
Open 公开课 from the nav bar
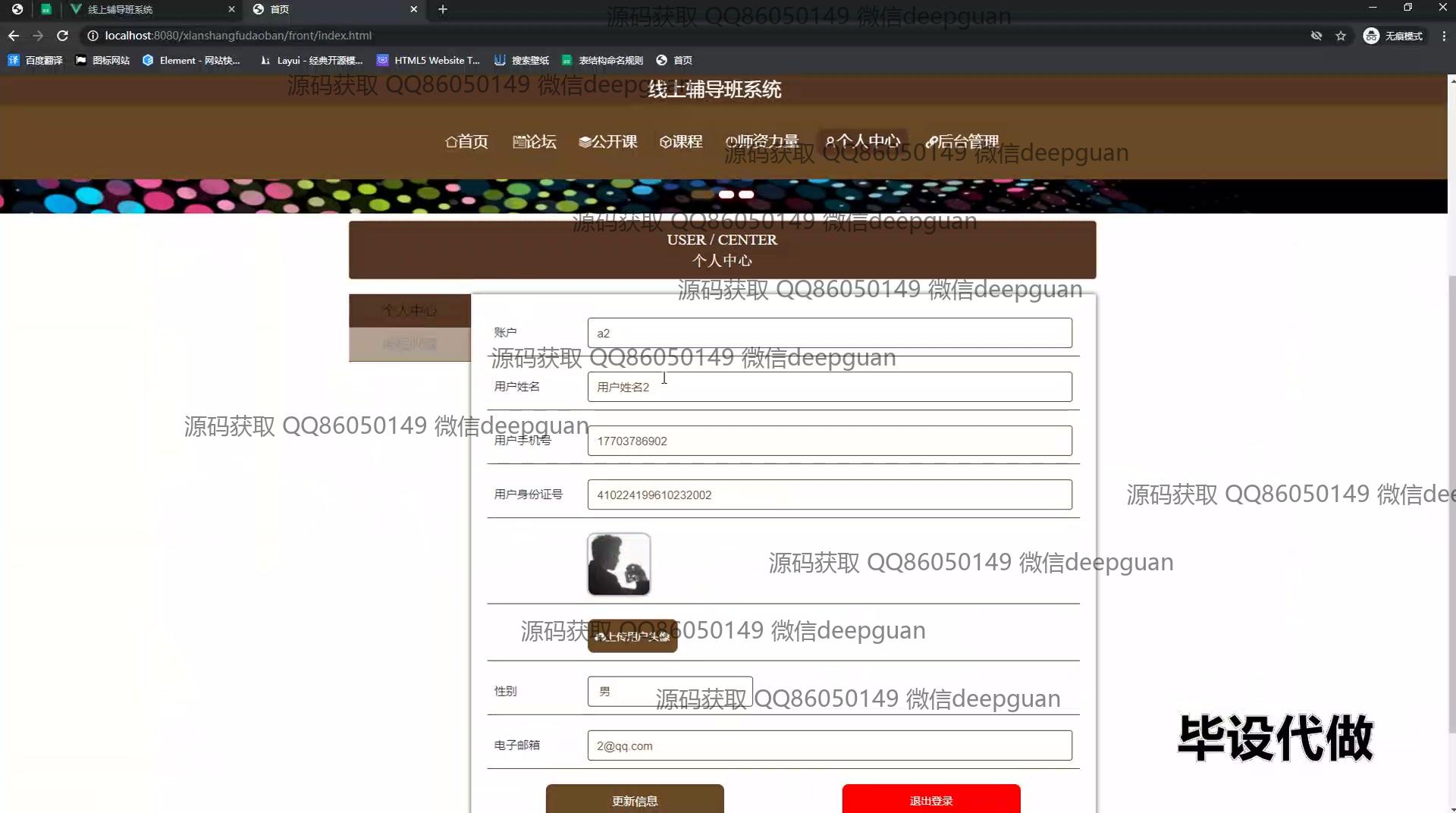tap(607, 142)
